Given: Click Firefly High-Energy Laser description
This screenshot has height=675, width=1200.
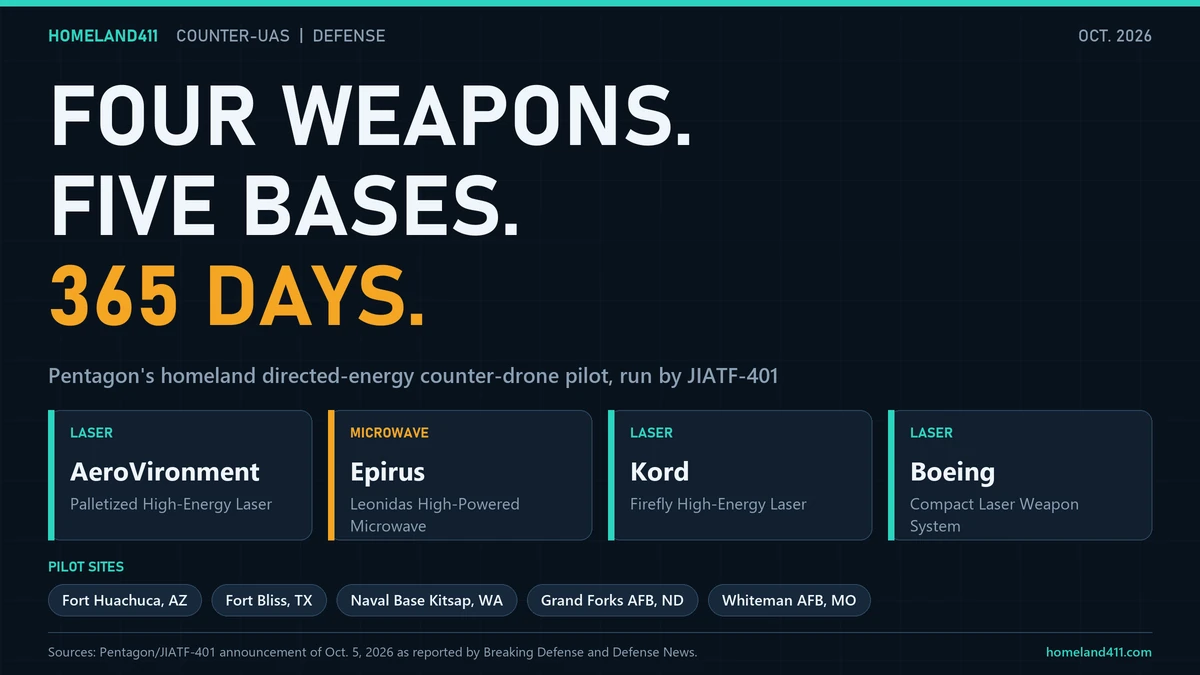Looking at the screenshot, I should 718,504.
